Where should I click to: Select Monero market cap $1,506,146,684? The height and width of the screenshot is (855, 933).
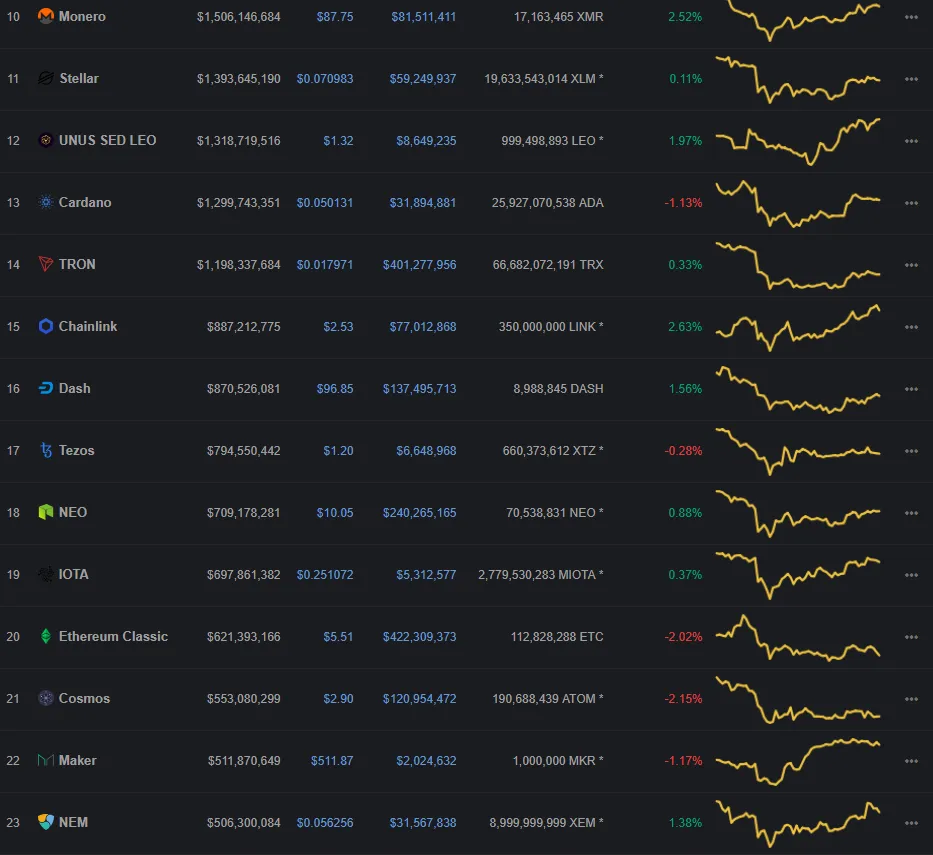239,17
